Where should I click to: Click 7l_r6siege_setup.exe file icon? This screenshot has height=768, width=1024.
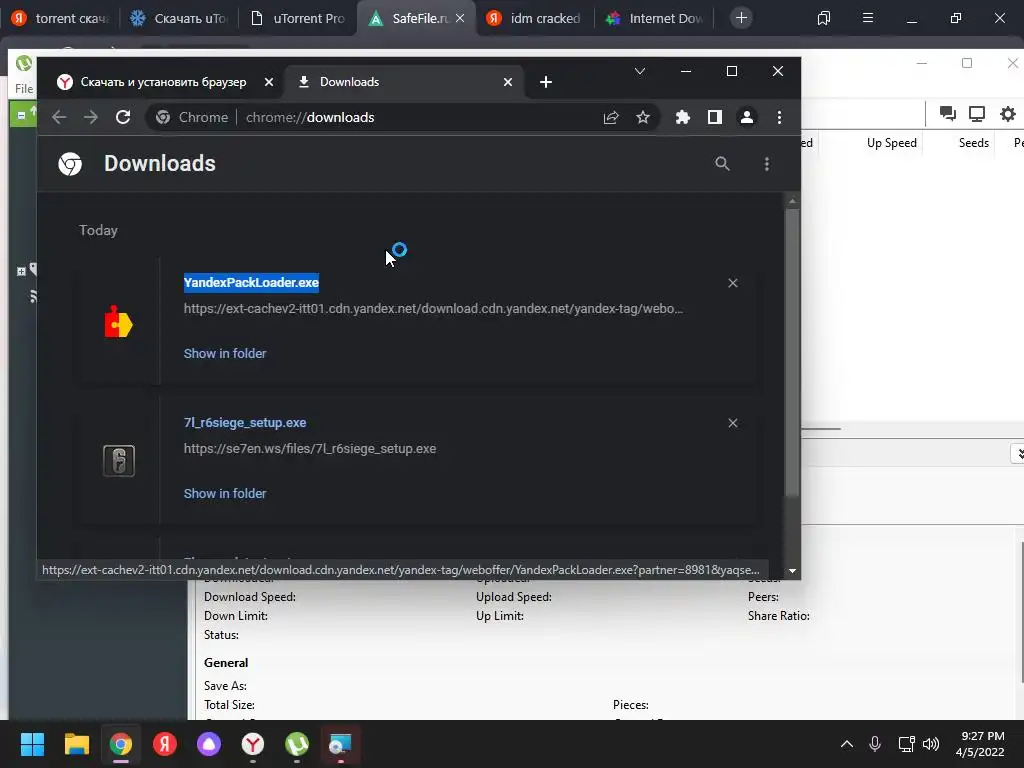[x=119, y=460]
